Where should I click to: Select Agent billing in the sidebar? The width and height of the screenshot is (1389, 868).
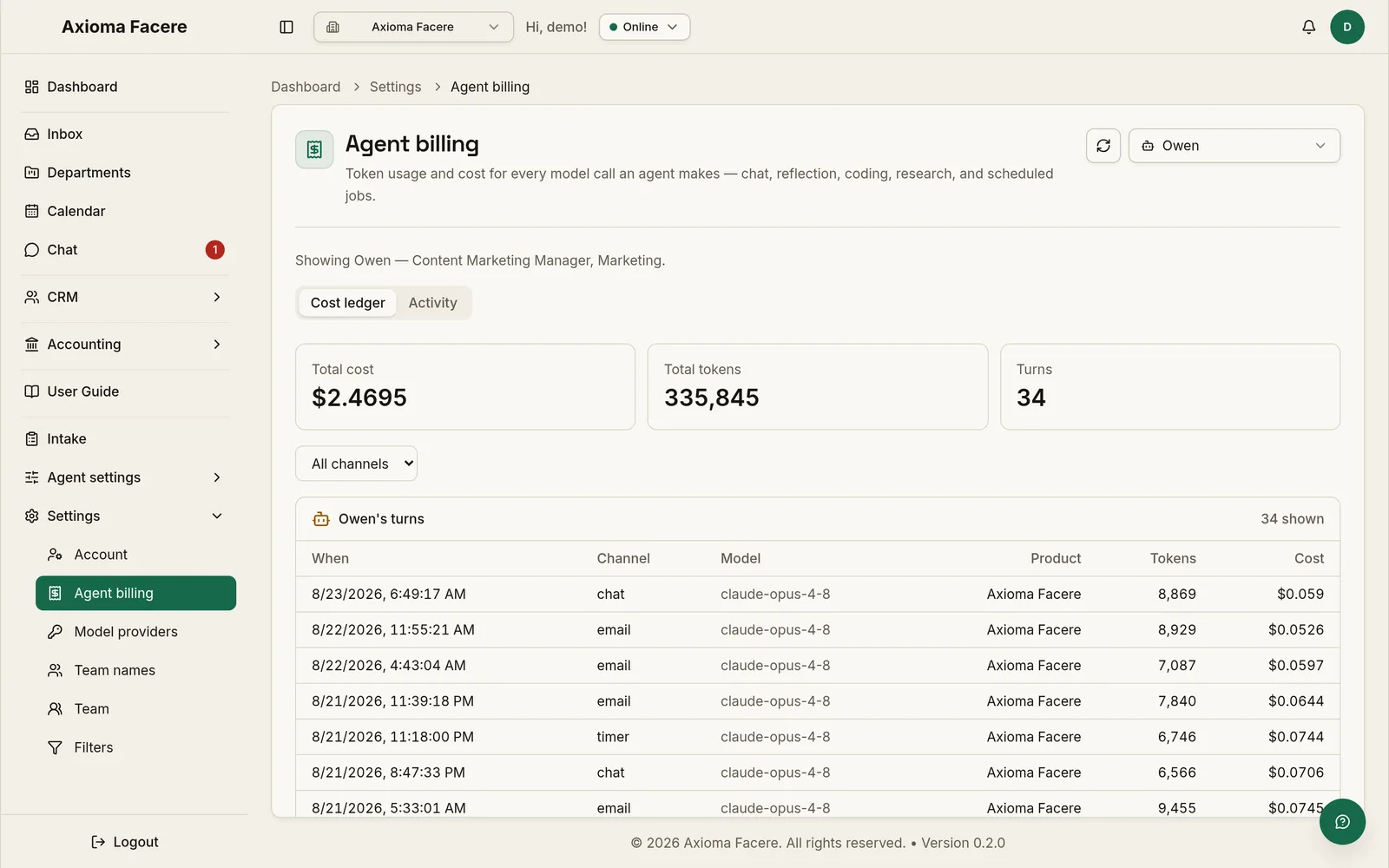pyautogui.click(x=135, y=593)
